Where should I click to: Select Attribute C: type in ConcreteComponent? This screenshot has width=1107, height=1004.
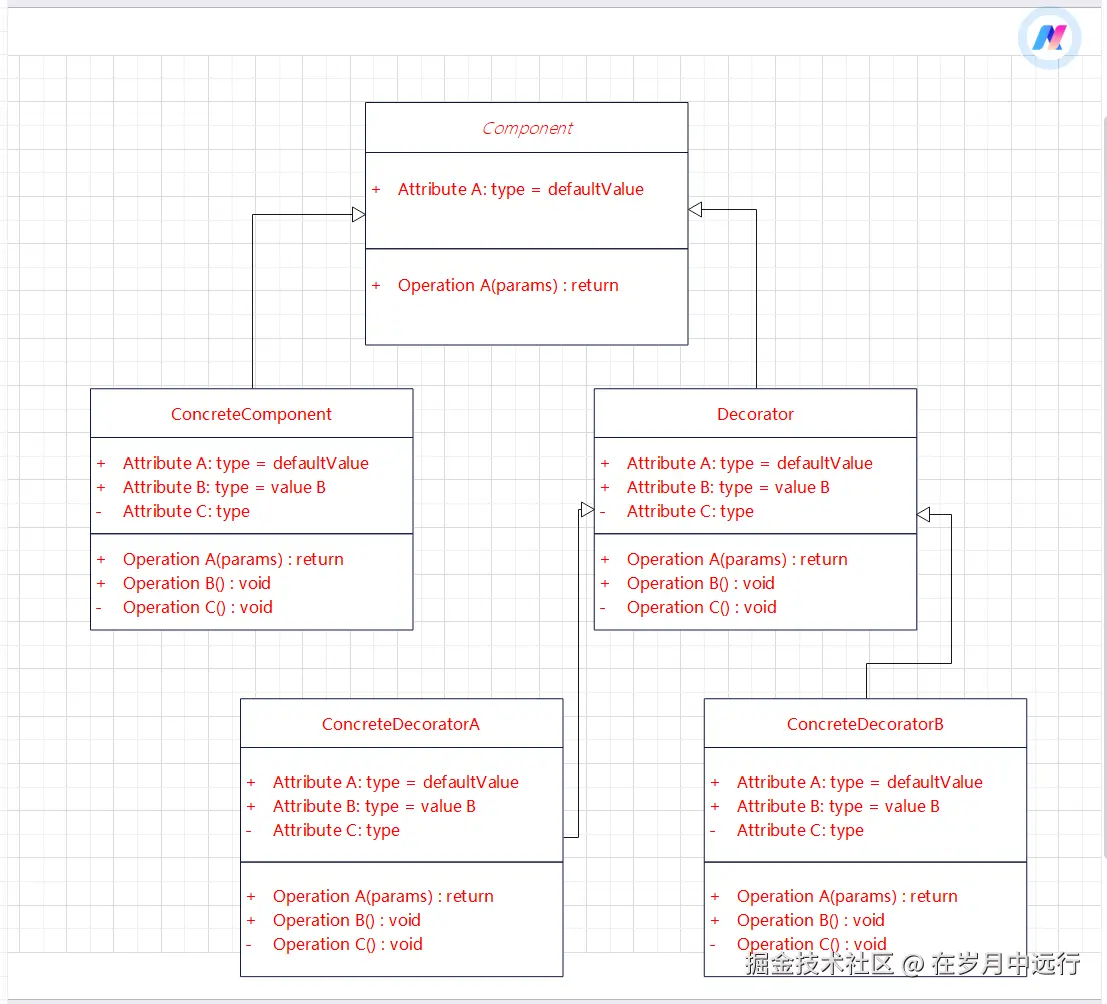(186, 511)
